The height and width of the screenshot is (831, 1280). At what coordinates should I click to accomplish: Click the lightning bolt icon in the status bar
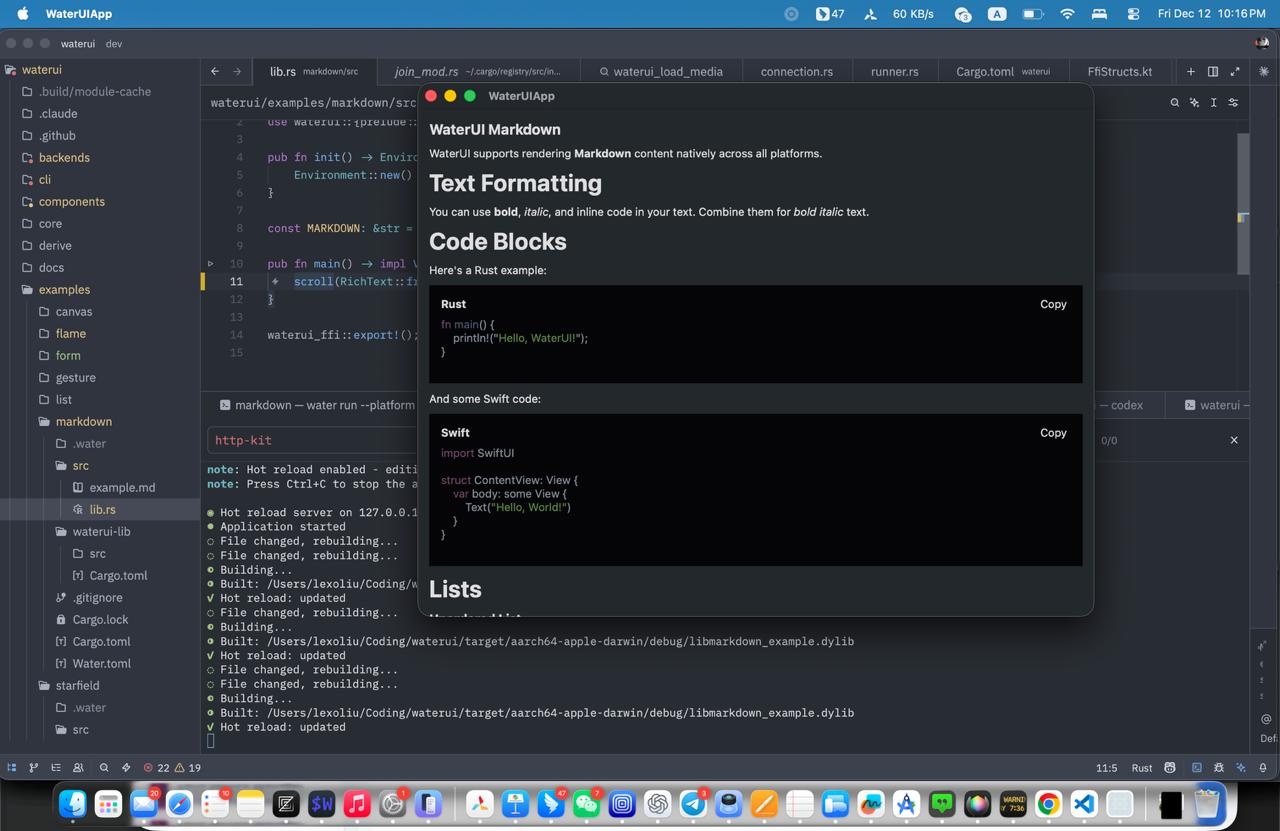126,768
